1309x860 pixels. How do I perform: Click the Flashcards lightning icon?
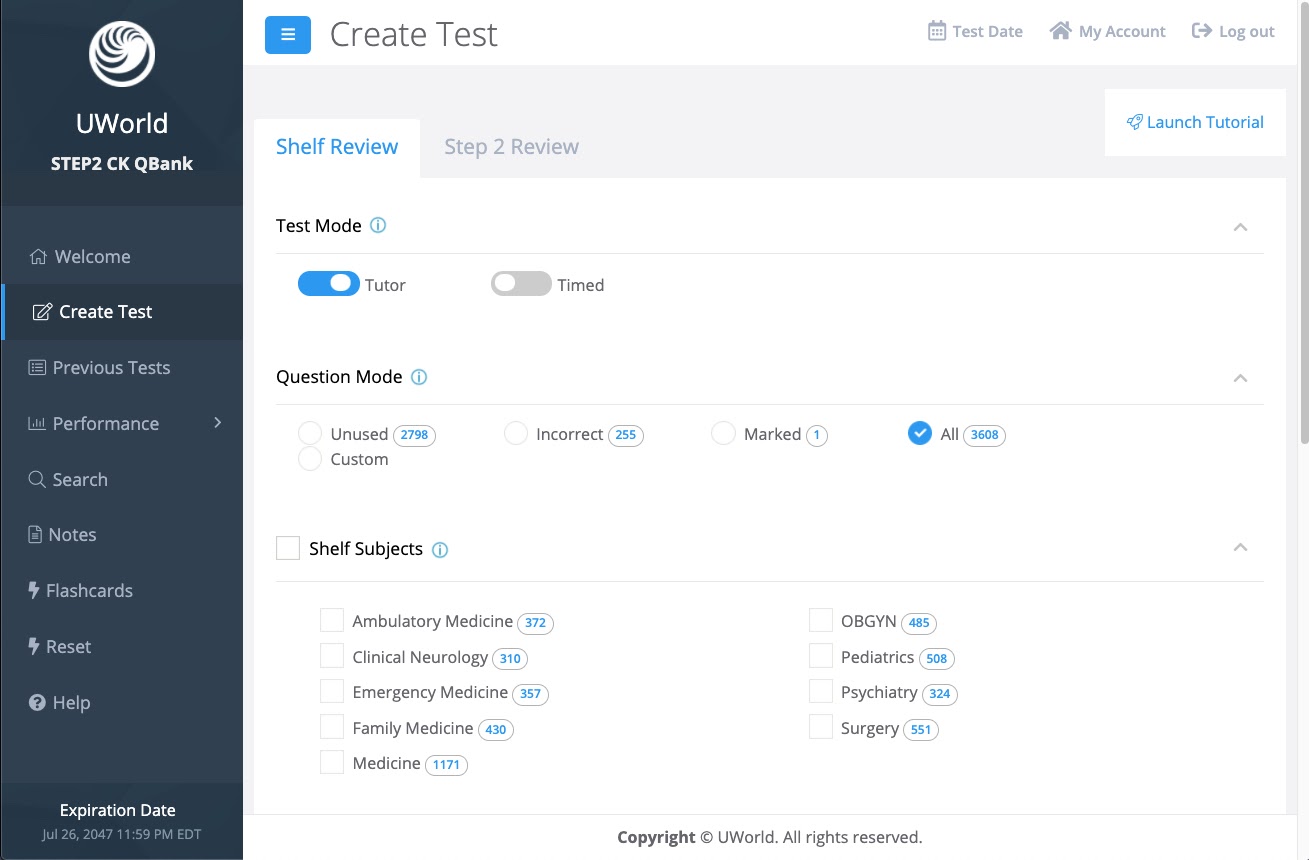coord(34,590)
